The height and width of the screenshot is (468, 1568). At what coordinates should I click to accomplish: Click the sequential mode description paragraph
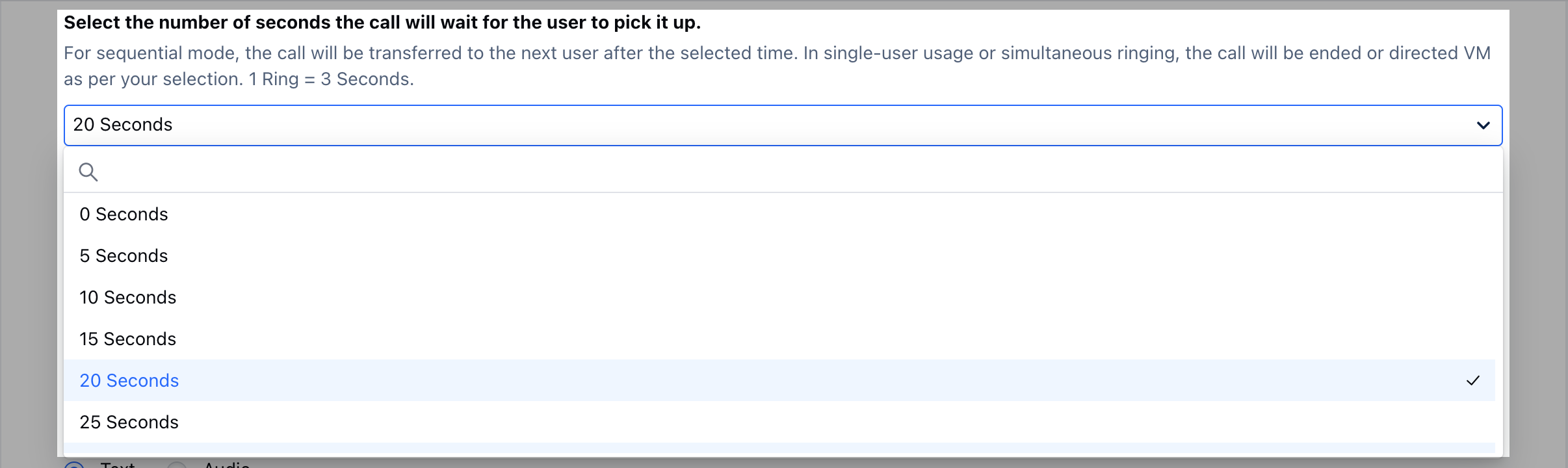click(x=777, y=66)
